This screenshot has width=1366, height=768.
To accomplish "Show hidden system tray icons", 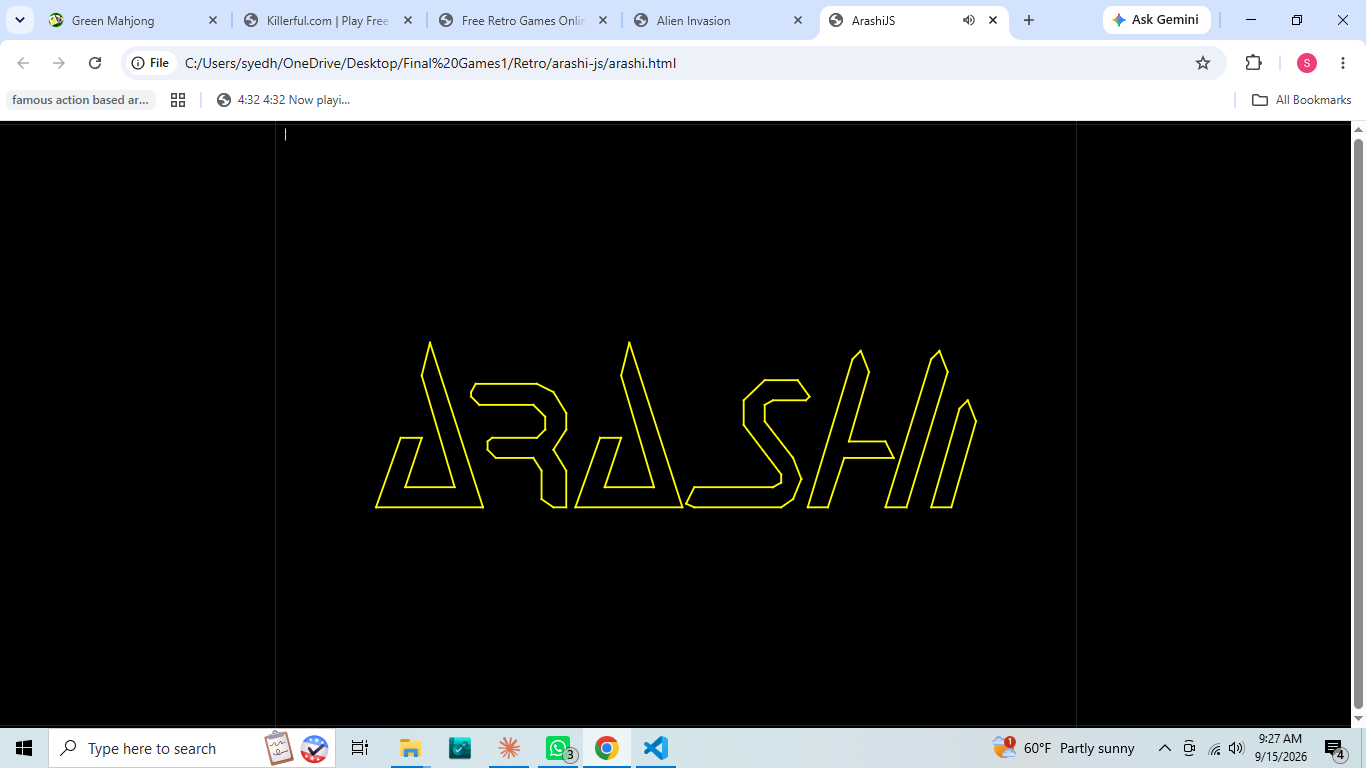I will point(1164,748).
